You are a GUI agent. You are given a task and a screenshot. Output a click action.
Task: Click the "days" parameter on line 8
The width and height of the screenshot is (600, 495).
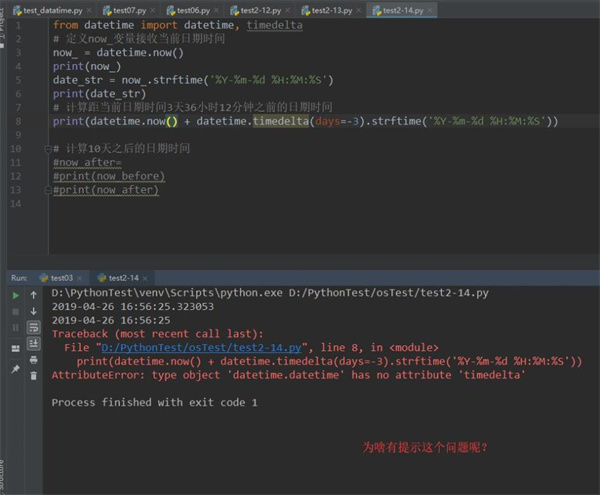click(328, 121)
